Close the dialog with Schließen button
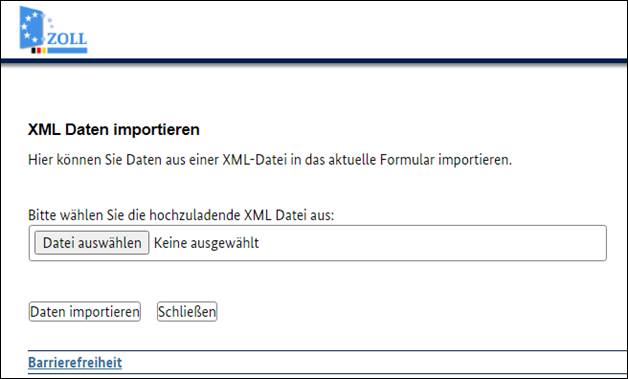The width and height of the screenshot is (628, 379). click(187, 312)
